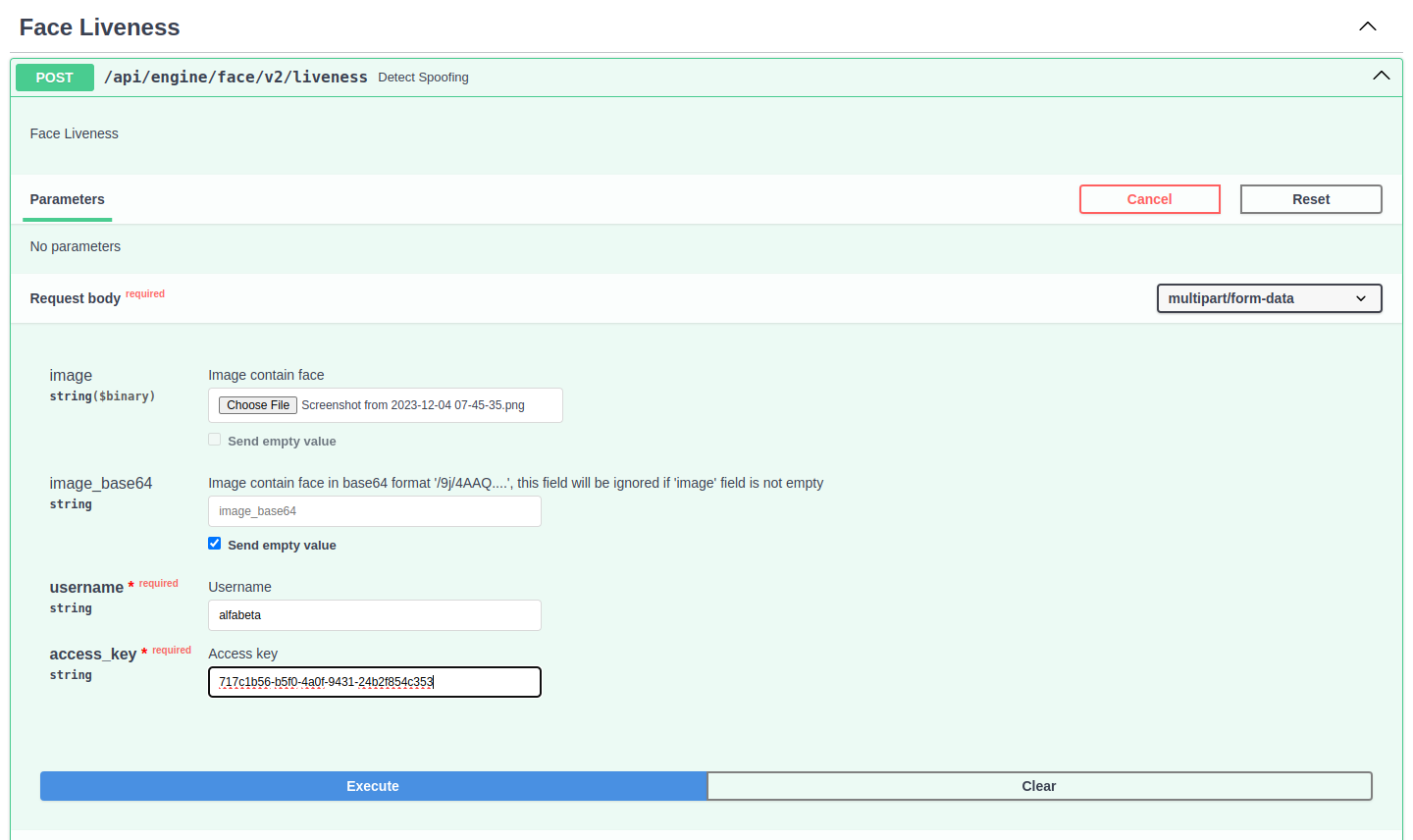Click the Request body heading label

[76, 298]
